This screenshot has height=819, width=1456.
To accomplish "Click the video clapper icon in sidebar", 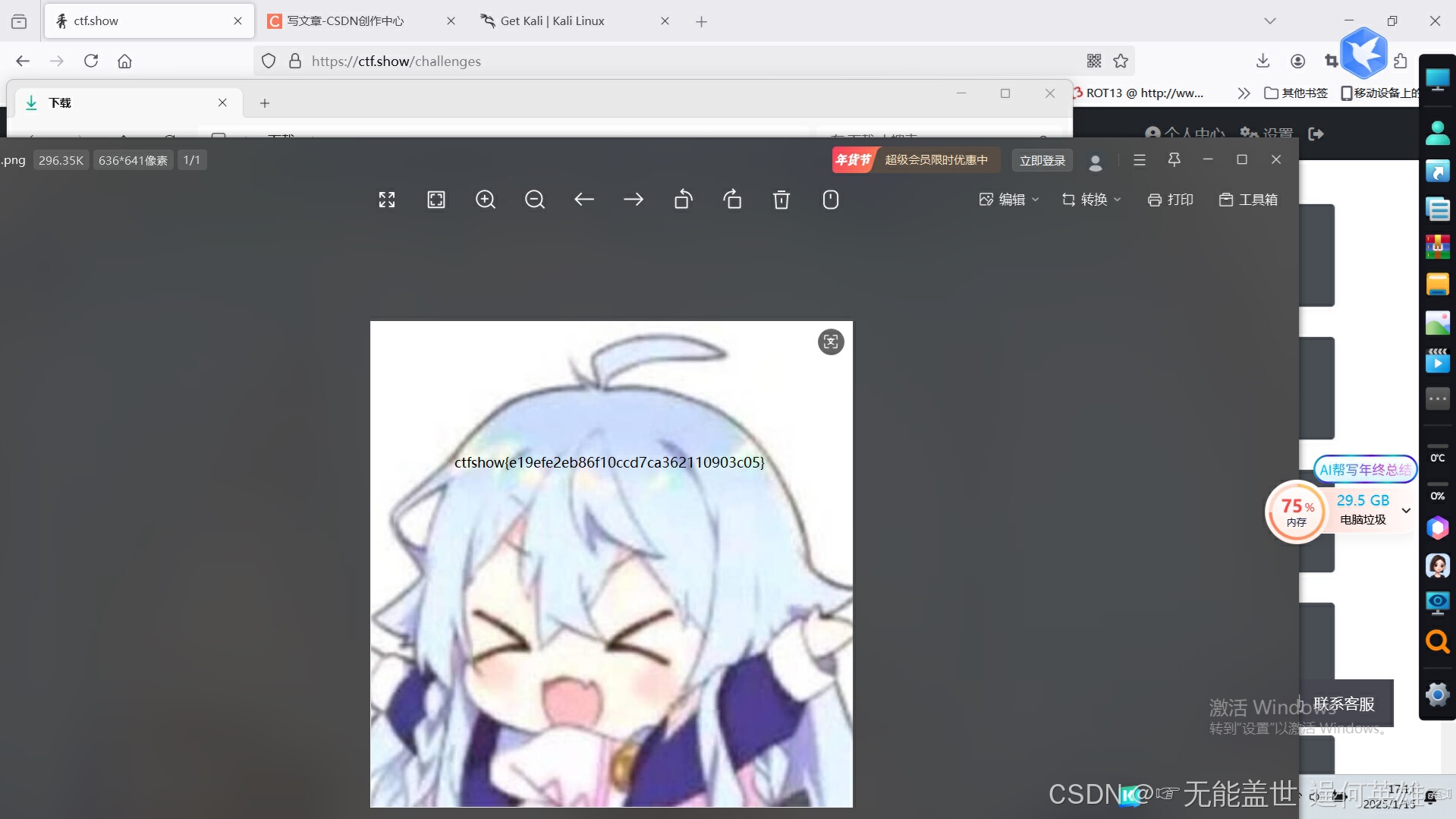I will coord(1437,361).
